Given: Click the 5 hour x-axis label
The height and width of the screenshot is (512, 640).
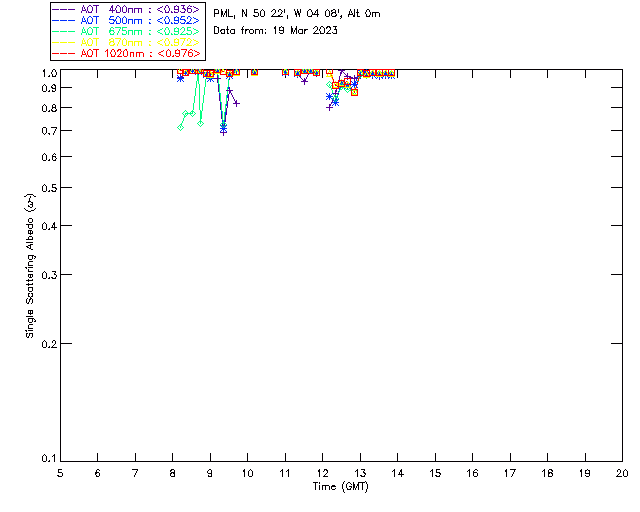Looking at the screenshot, I should click(60, 474).
